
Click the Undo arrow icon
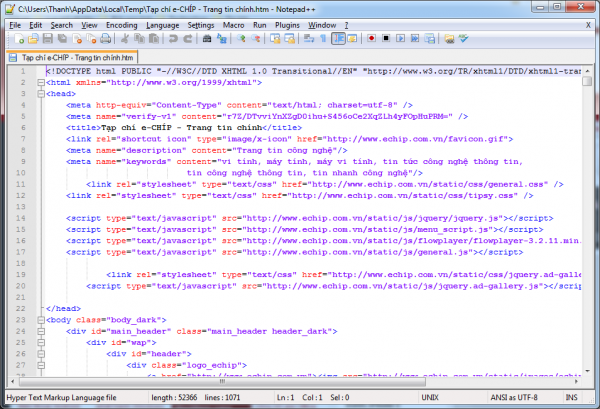click(173, 38)
